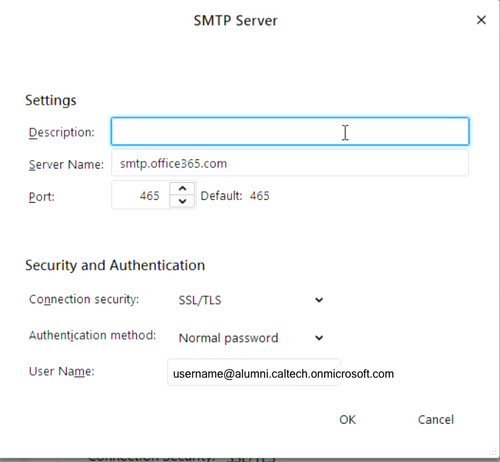500x462 pixels.
Task: Click the Default: 465 port hint text
Action: (x=235, y=196)
